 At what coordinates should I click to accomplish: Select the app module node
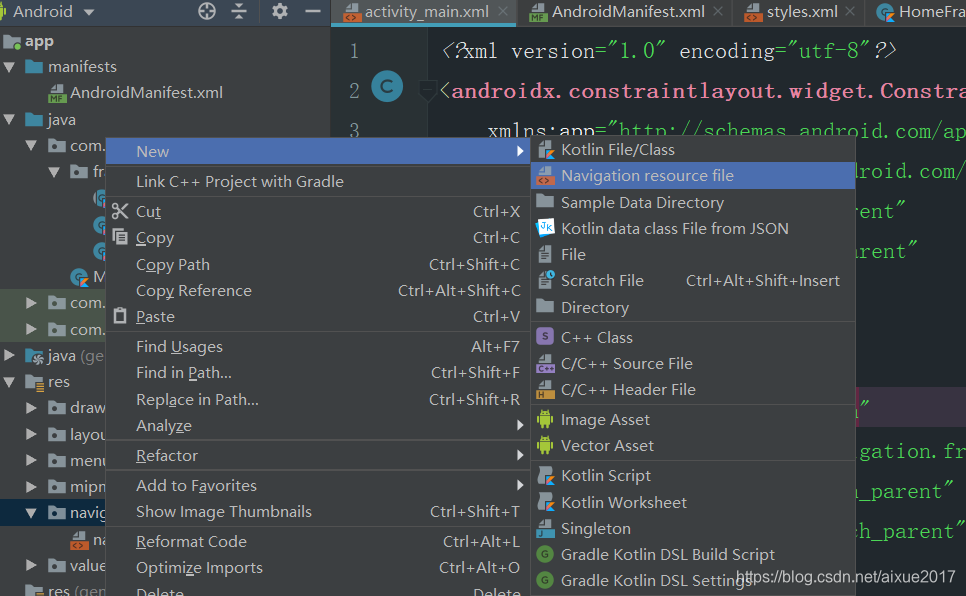click(x=28, y=41)
